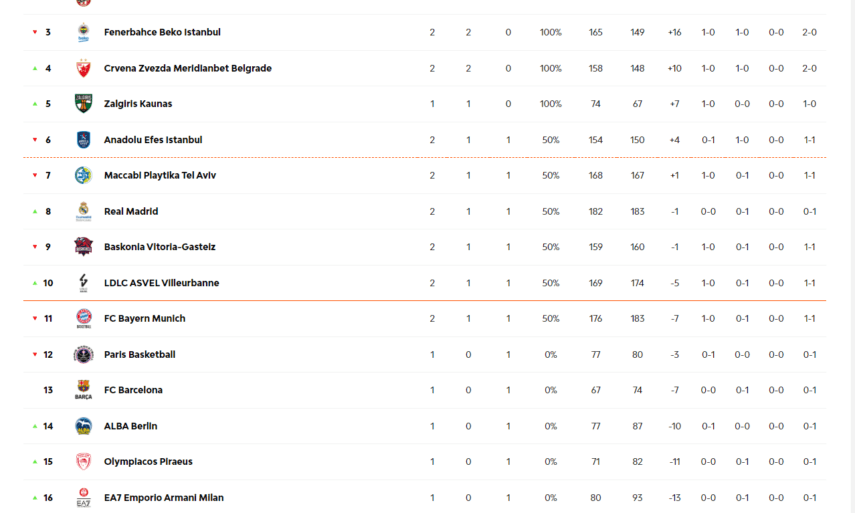Click the LDLC ASVEL Villeurbanne logo
This screenshot has height=513, width=855.
(x=83, y=283)
